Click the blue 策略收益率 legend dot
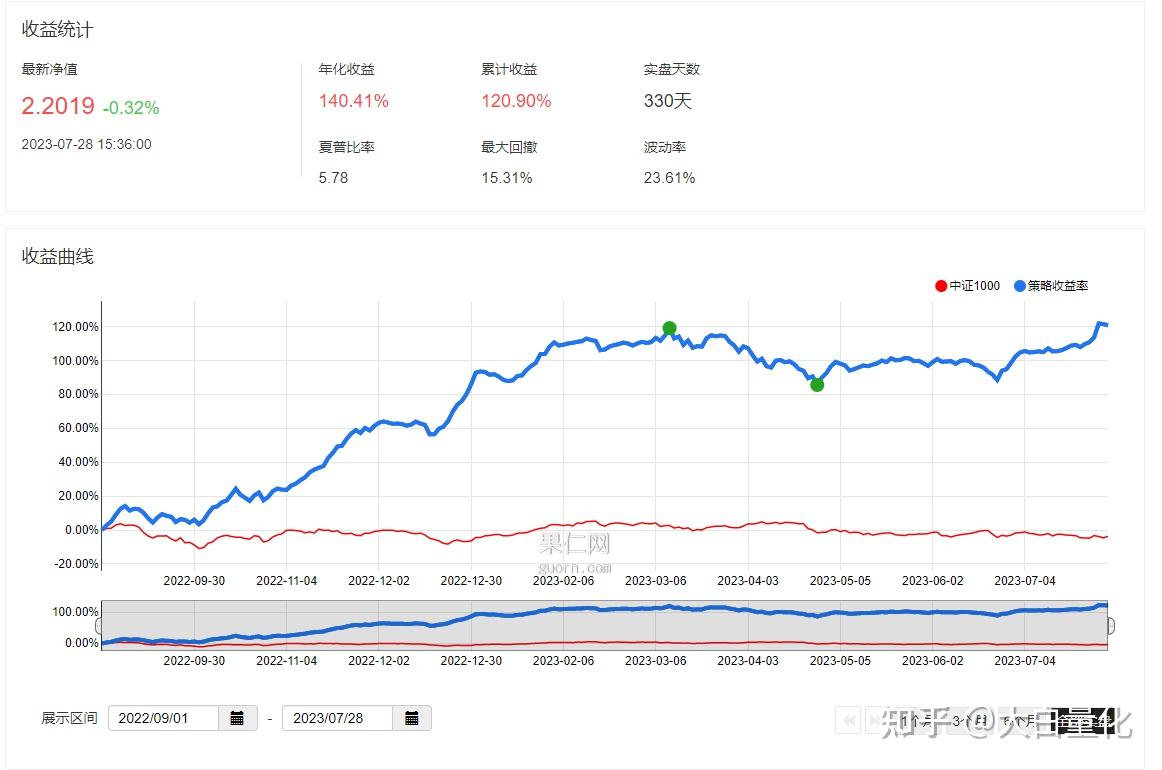 pos(1020,286)
